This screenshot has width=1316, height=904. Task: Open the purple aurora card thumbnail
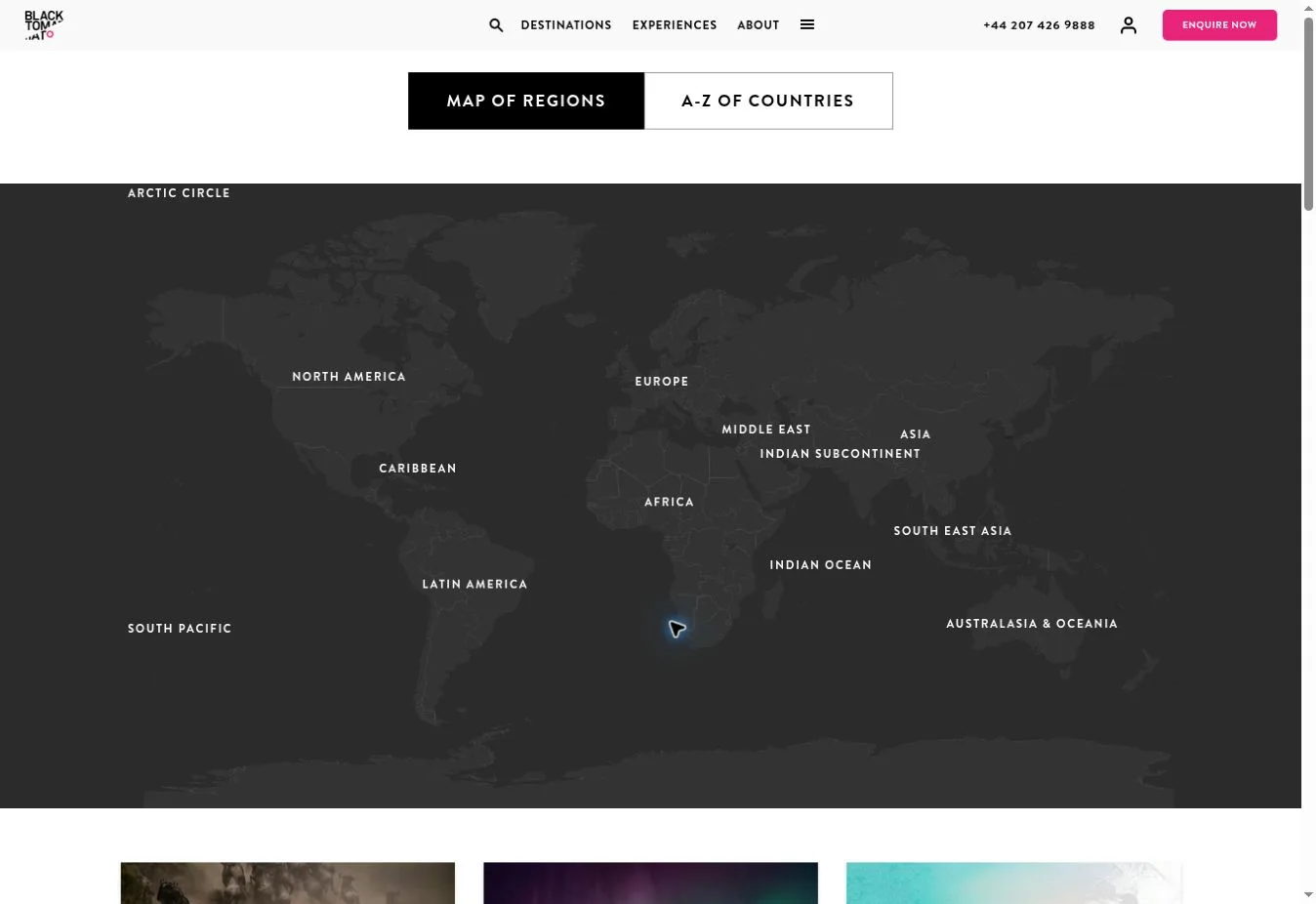coord(650,883)
